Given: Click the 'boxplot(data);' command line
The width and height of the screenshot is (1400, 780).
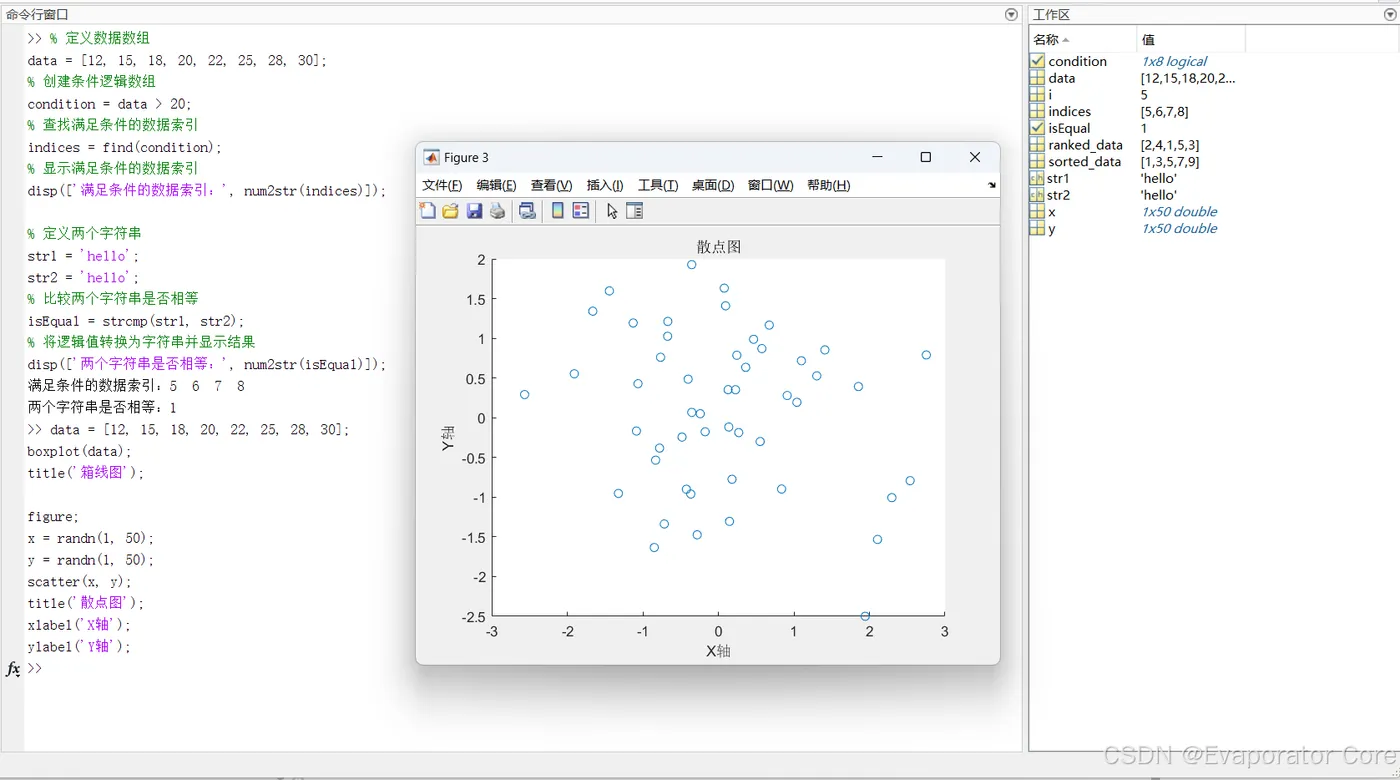Looking at the screenshot, I should [x=80, y=451].
